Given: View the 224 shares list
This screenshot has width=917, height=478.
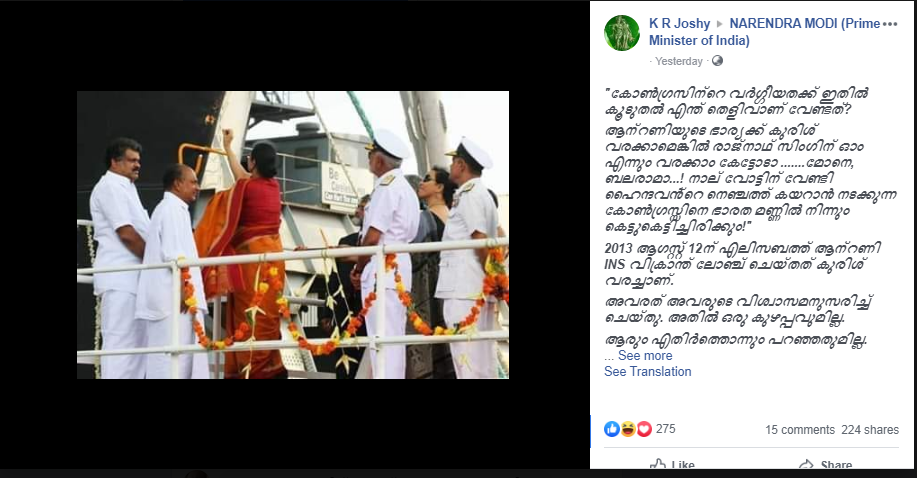Looking at the screenshot, I should coord(870,429).
